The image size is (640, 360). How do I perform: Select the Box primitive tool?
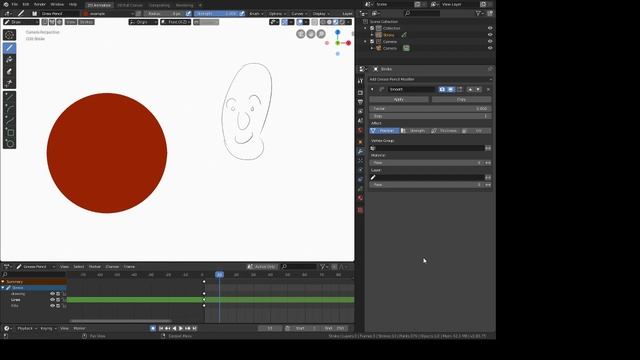coord(9,133)
